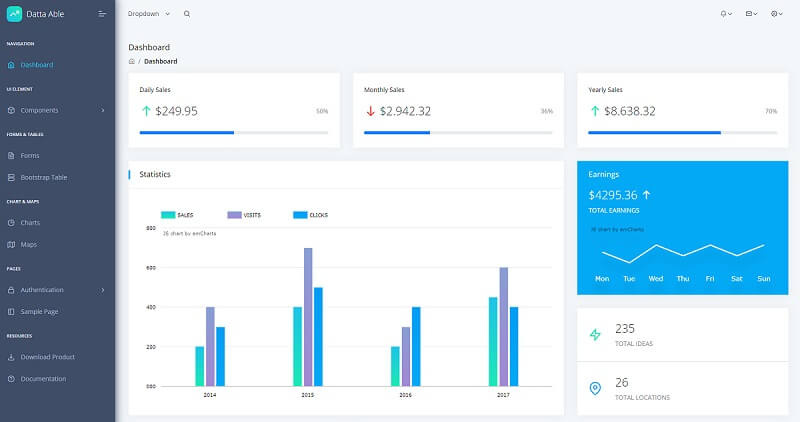Select Bootstrap Table in the sidebar
This screenshot has width=800, height=422.
[x=43, y=177]
